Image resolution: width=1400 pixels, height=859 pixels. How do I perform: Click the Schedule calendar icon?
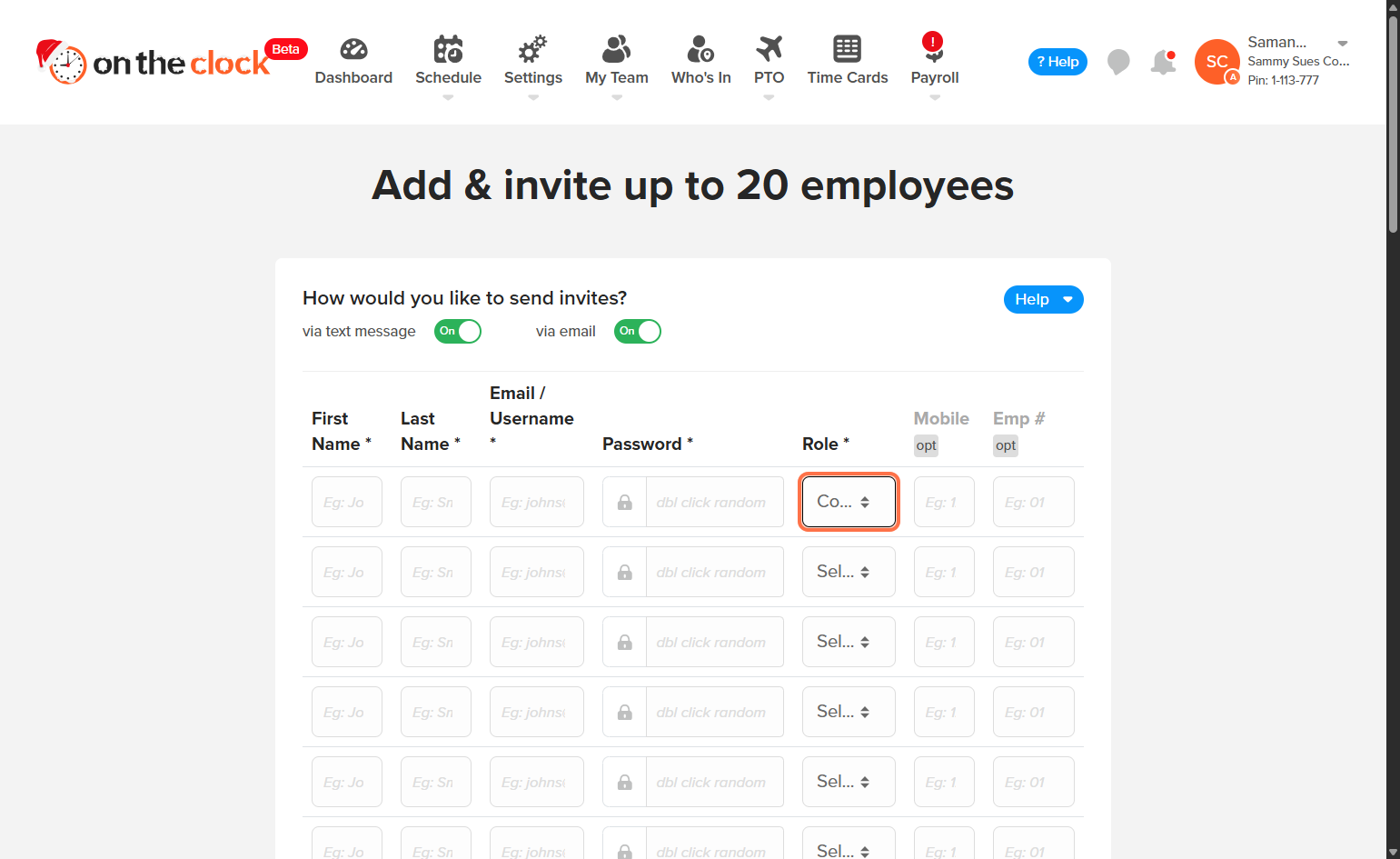click(x=448, y=49)
